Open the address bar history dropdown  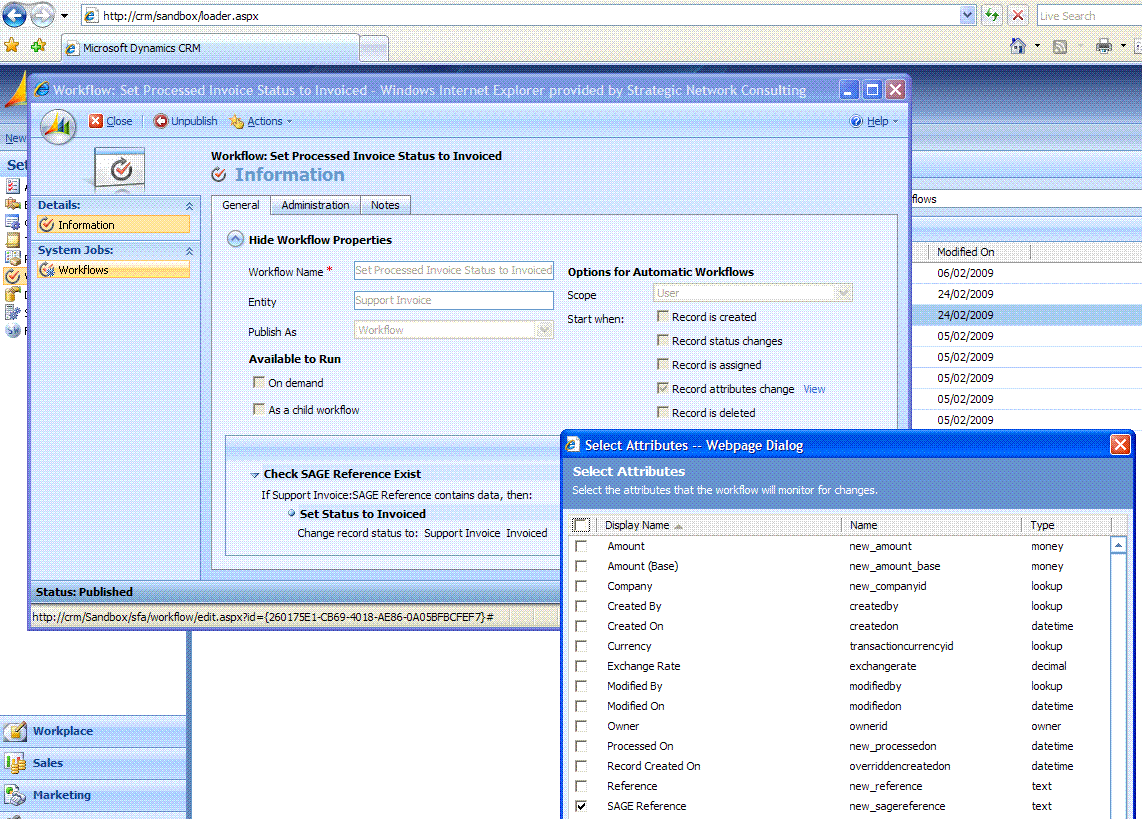[x=967, y=15]
